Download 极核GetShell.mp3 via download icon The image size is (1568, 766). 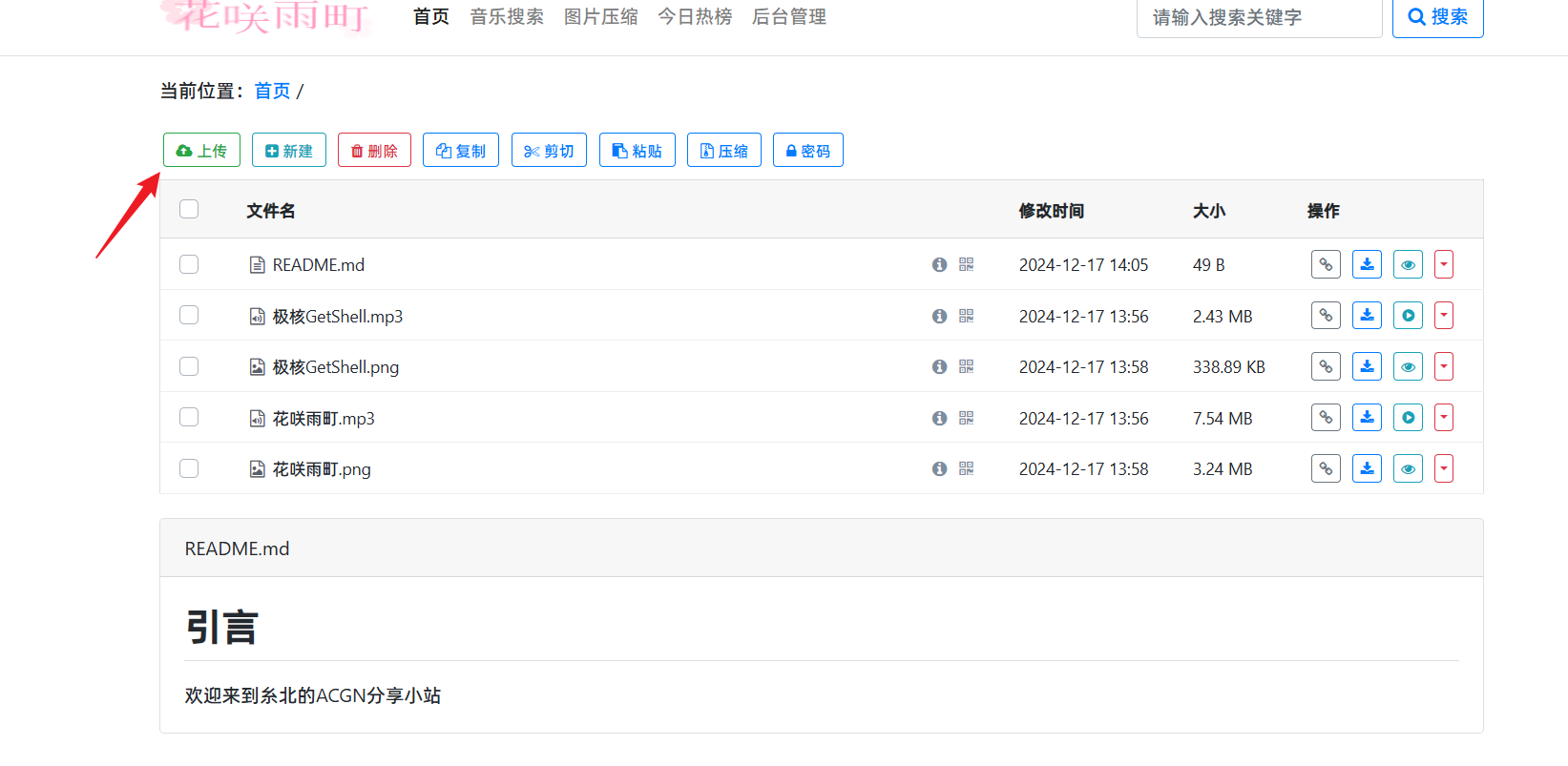(1367, 316)
